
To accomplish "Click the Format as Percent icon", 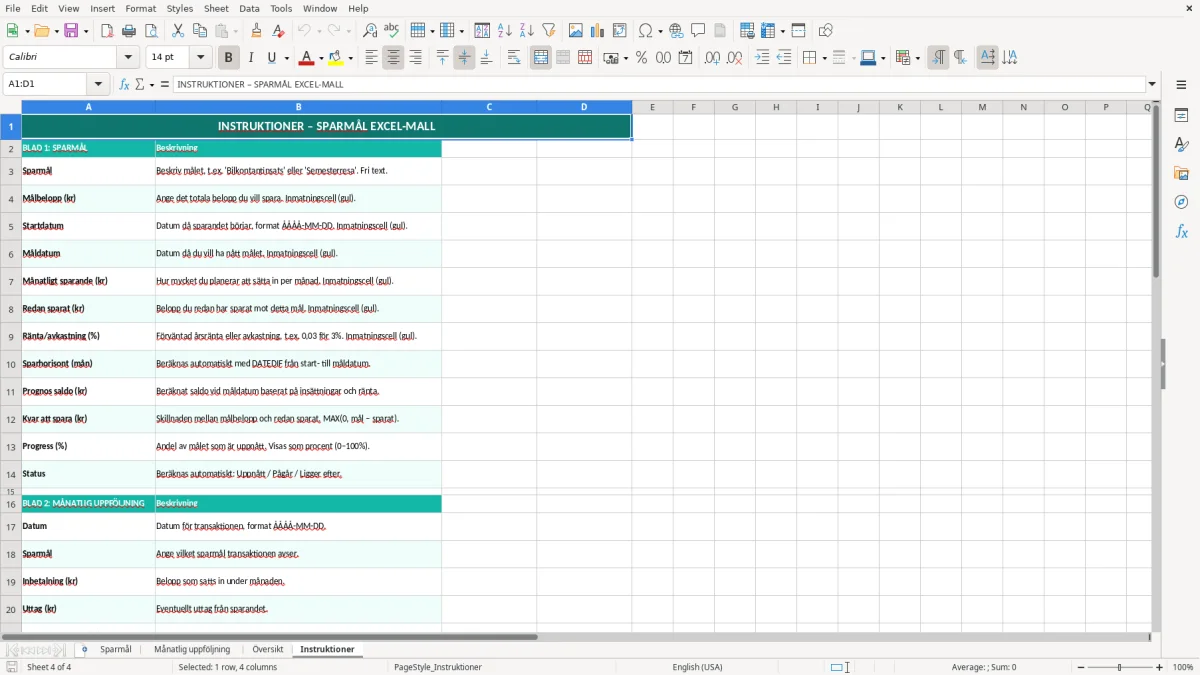I will click(x=642, y=58).
